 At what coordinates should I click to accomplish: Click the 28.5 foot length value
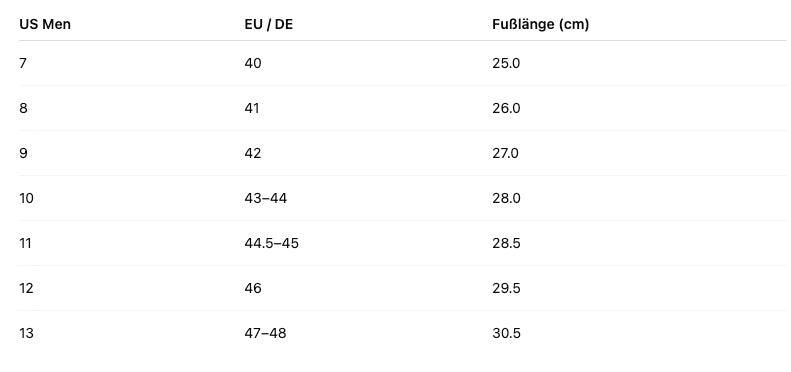(506, 243)
